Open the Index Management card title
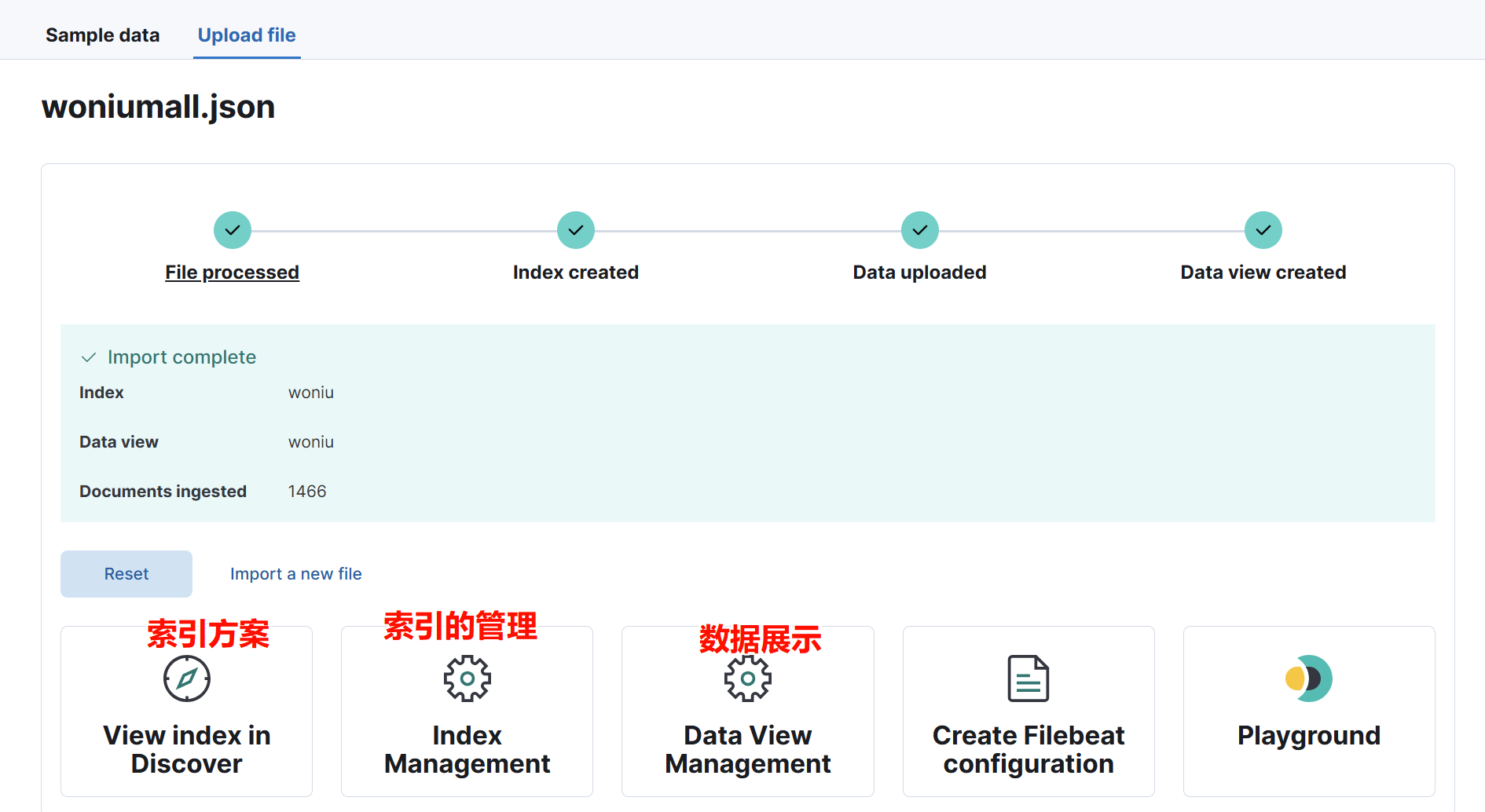Viewport: 1485px width, 812px height. (x=467, y=749)
